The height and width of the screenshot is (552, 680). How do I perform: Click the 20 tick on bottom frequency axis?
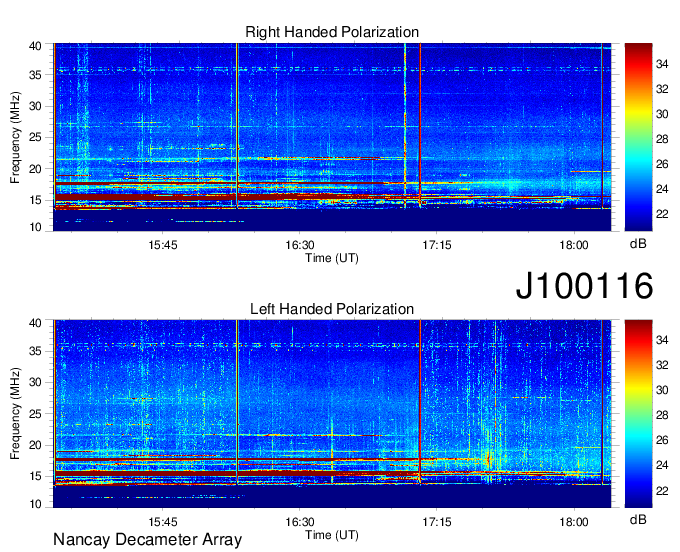(36, 445)
